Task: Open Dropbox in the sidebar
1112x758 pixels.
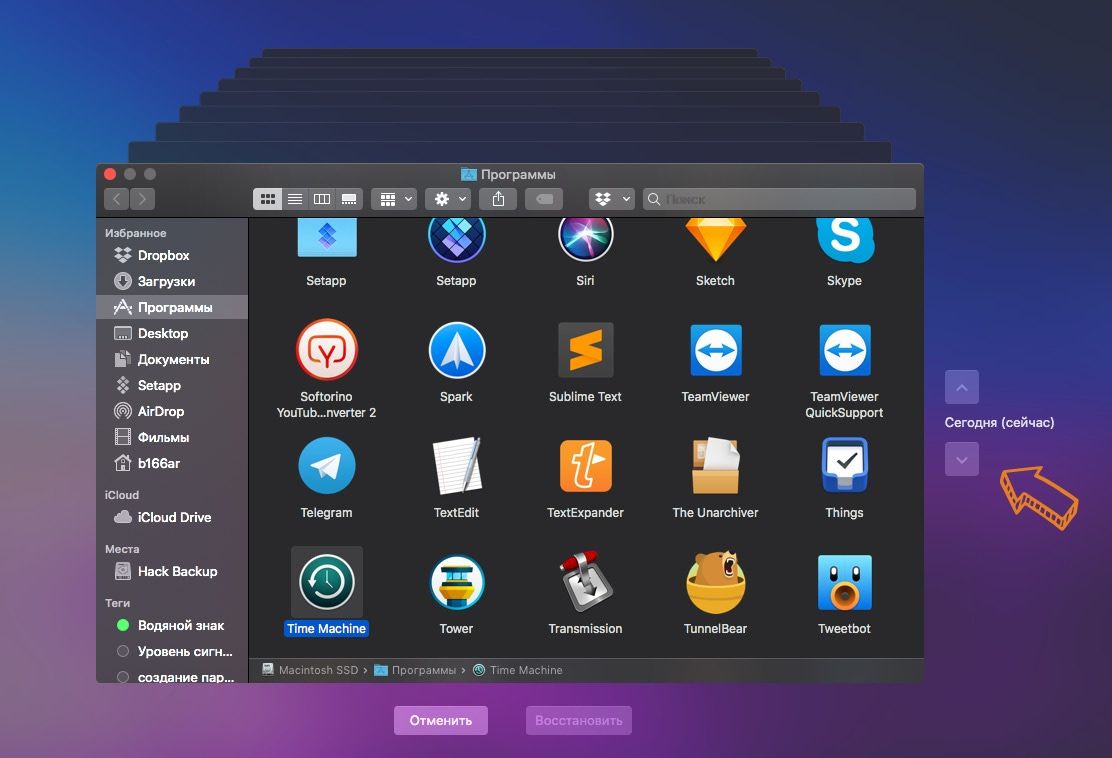Action: pos(172,255)
